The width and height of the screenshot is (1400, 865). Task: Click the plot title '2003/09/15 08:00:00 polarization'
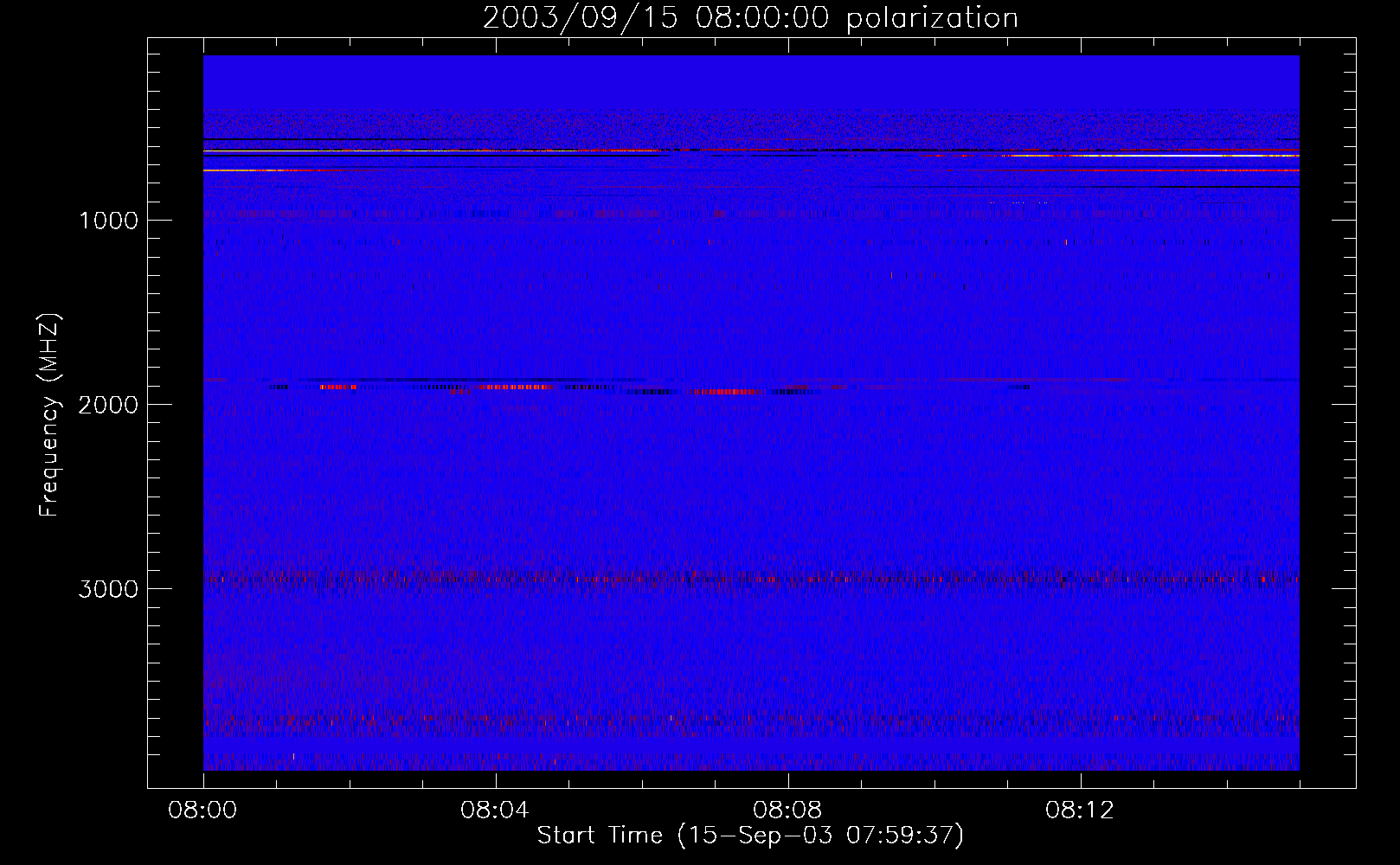click(x=750, y=18)
